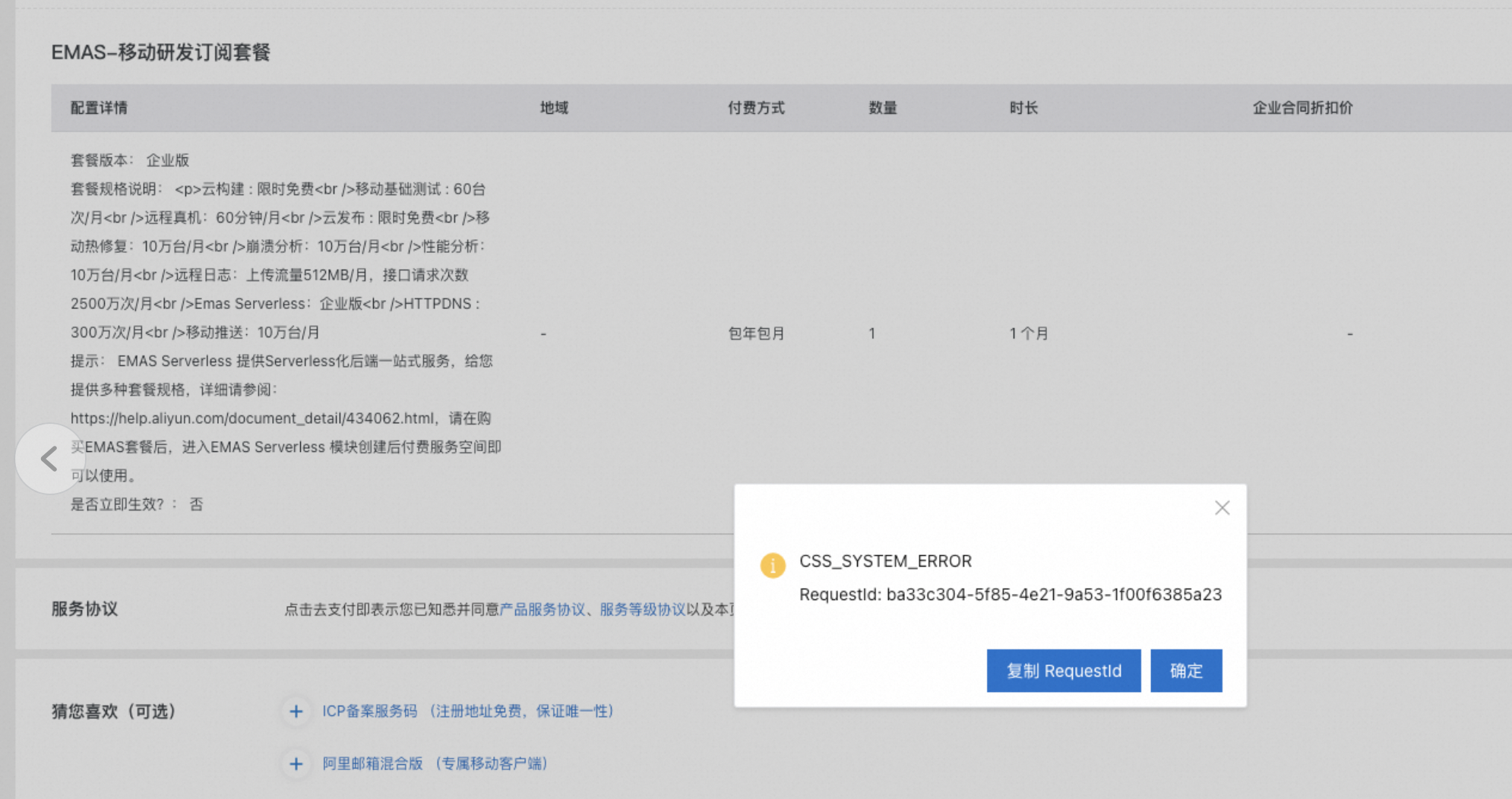Click the 配置详情 column header
The width and height of the screenshot is (1512, 799).
point(99,108)
